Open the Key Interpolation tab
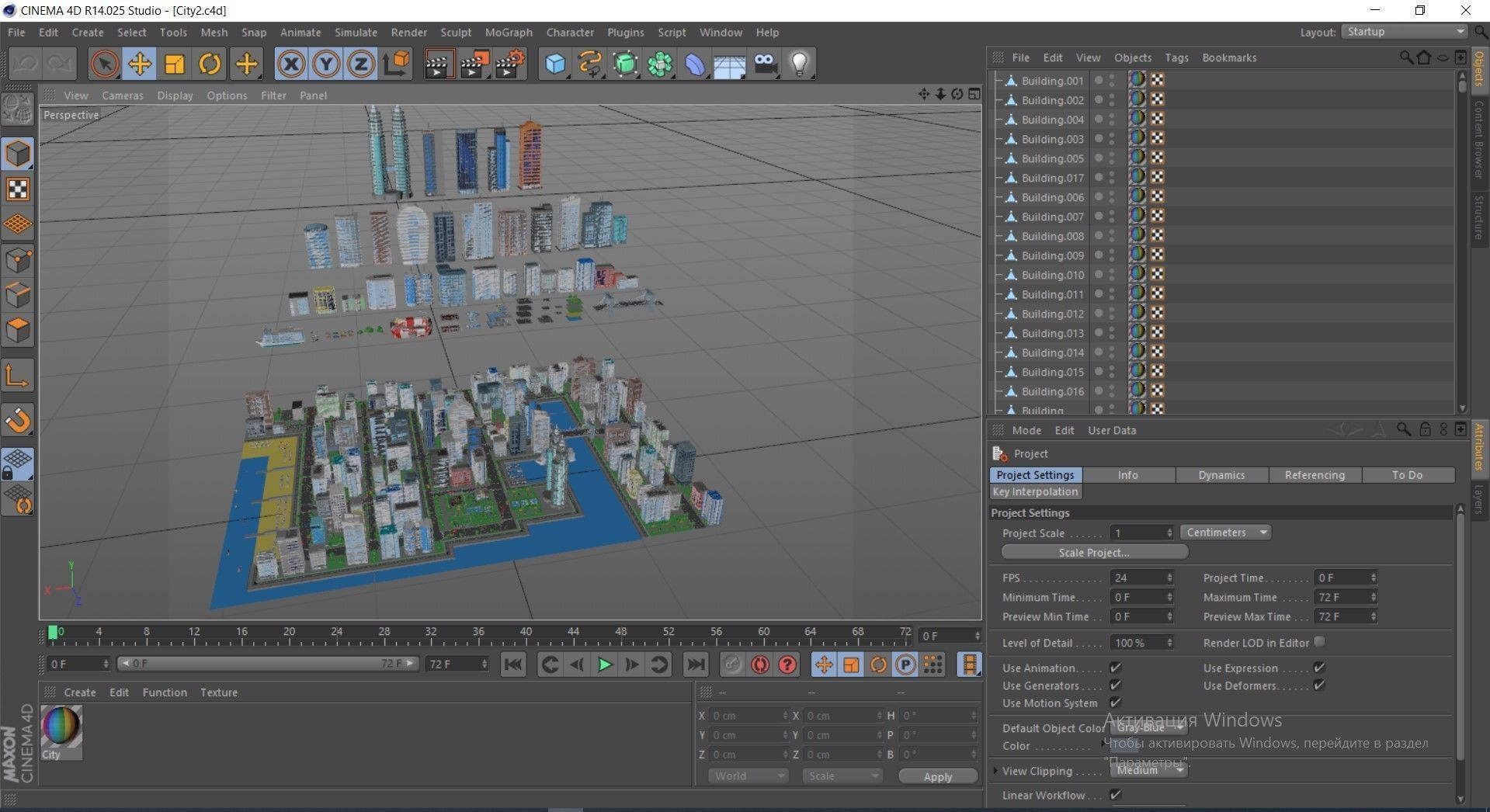The image size is (1490, 812). (x=1036, y=491)
